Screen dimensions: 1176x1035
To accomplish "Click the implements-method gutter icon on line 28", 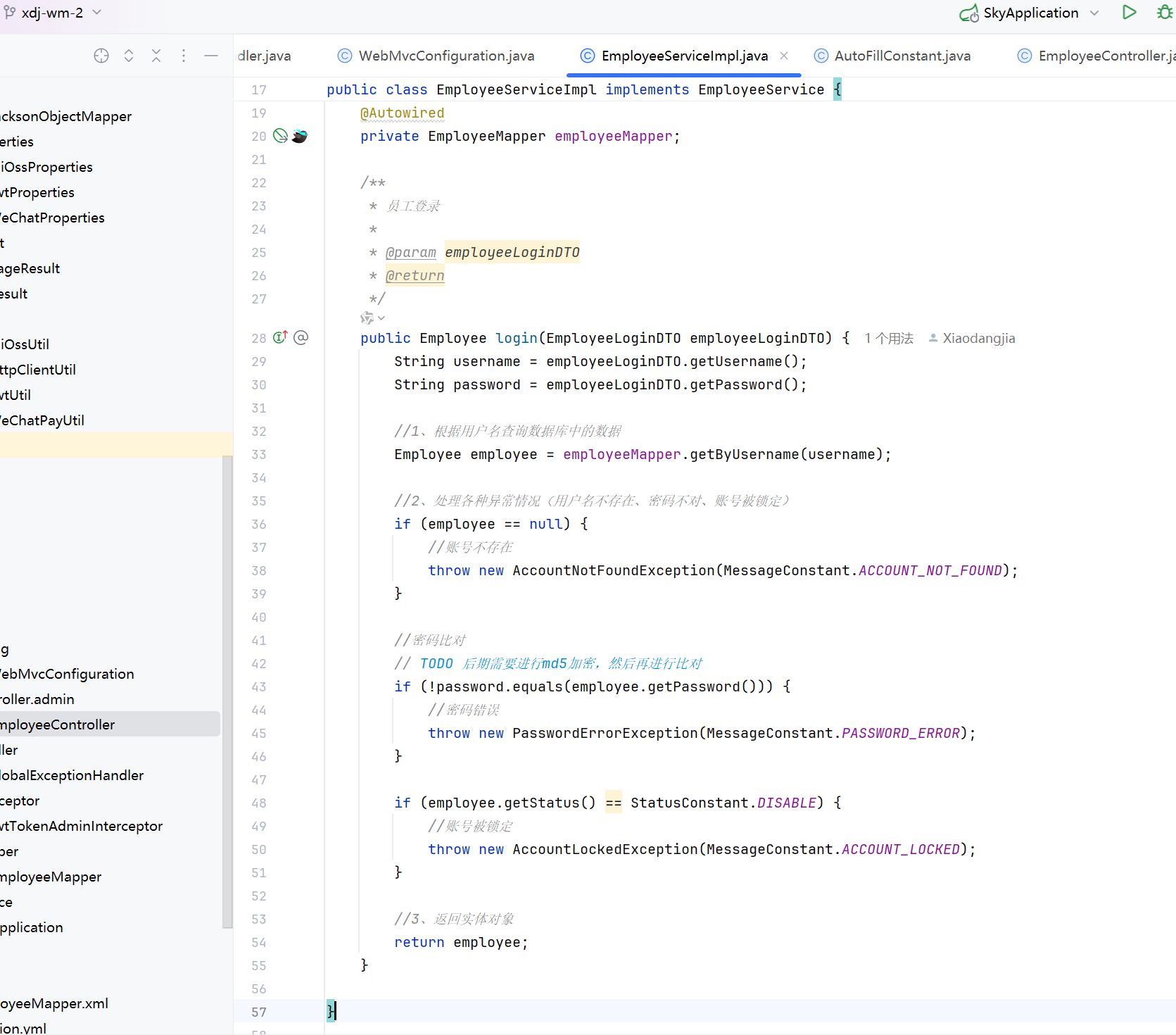I will click(x=280, y=337).
